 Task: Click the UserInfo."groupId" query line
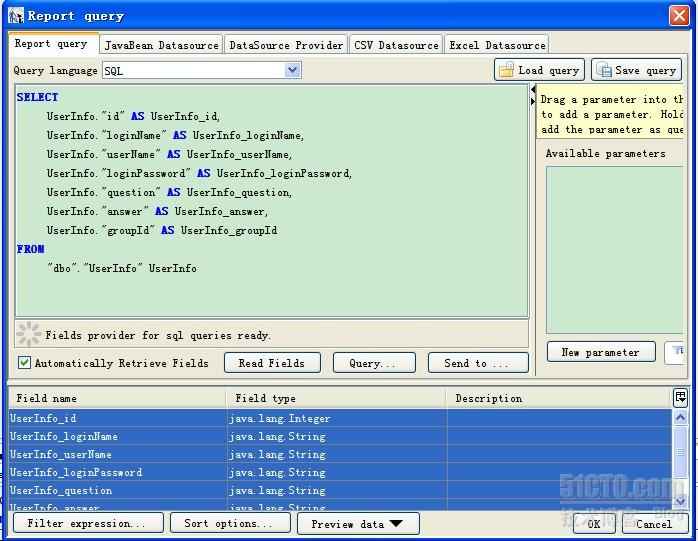click(162, 230)
